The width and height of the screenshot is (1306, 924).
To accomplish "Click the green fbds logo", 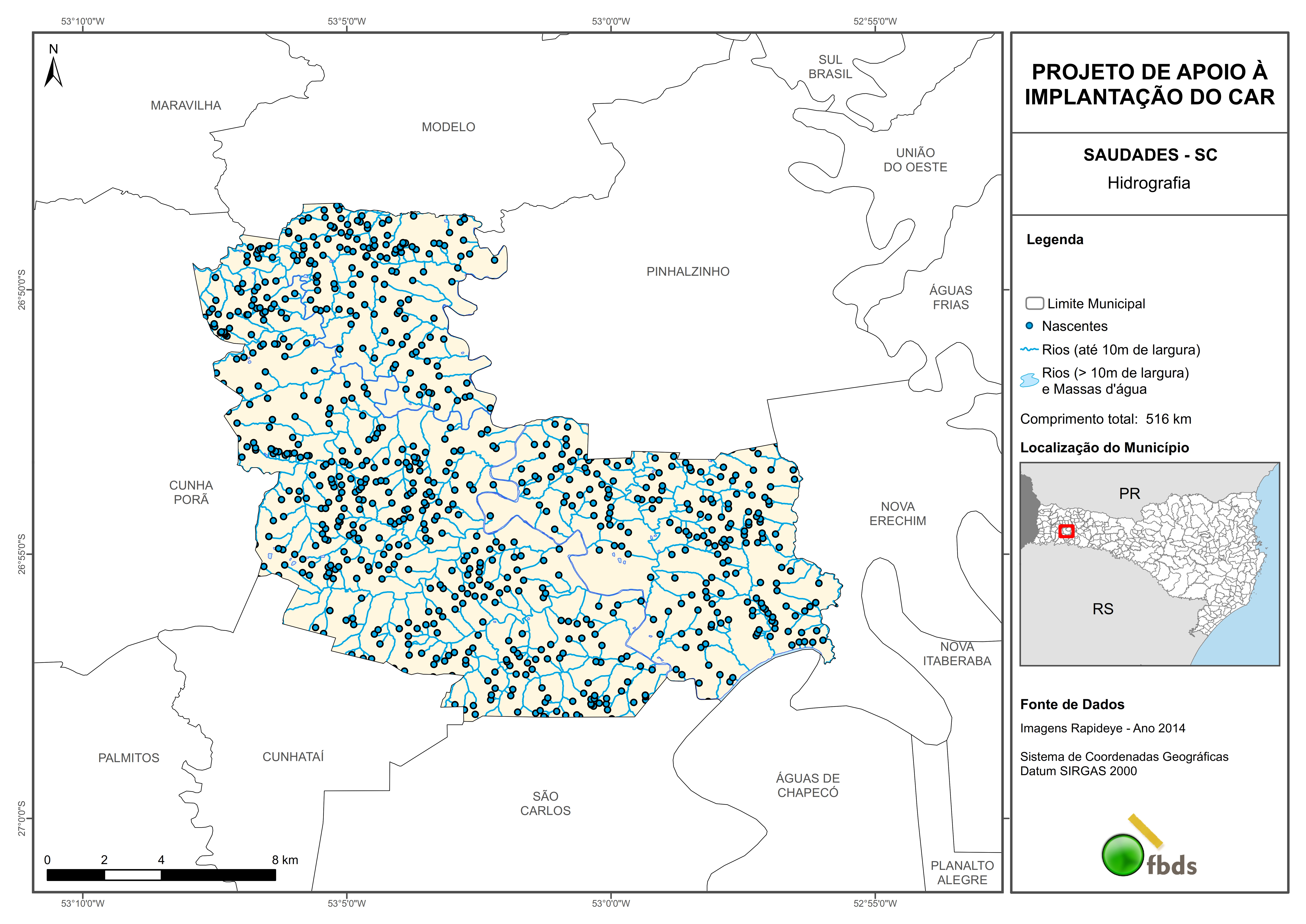I will click(x=1123, y=855).
